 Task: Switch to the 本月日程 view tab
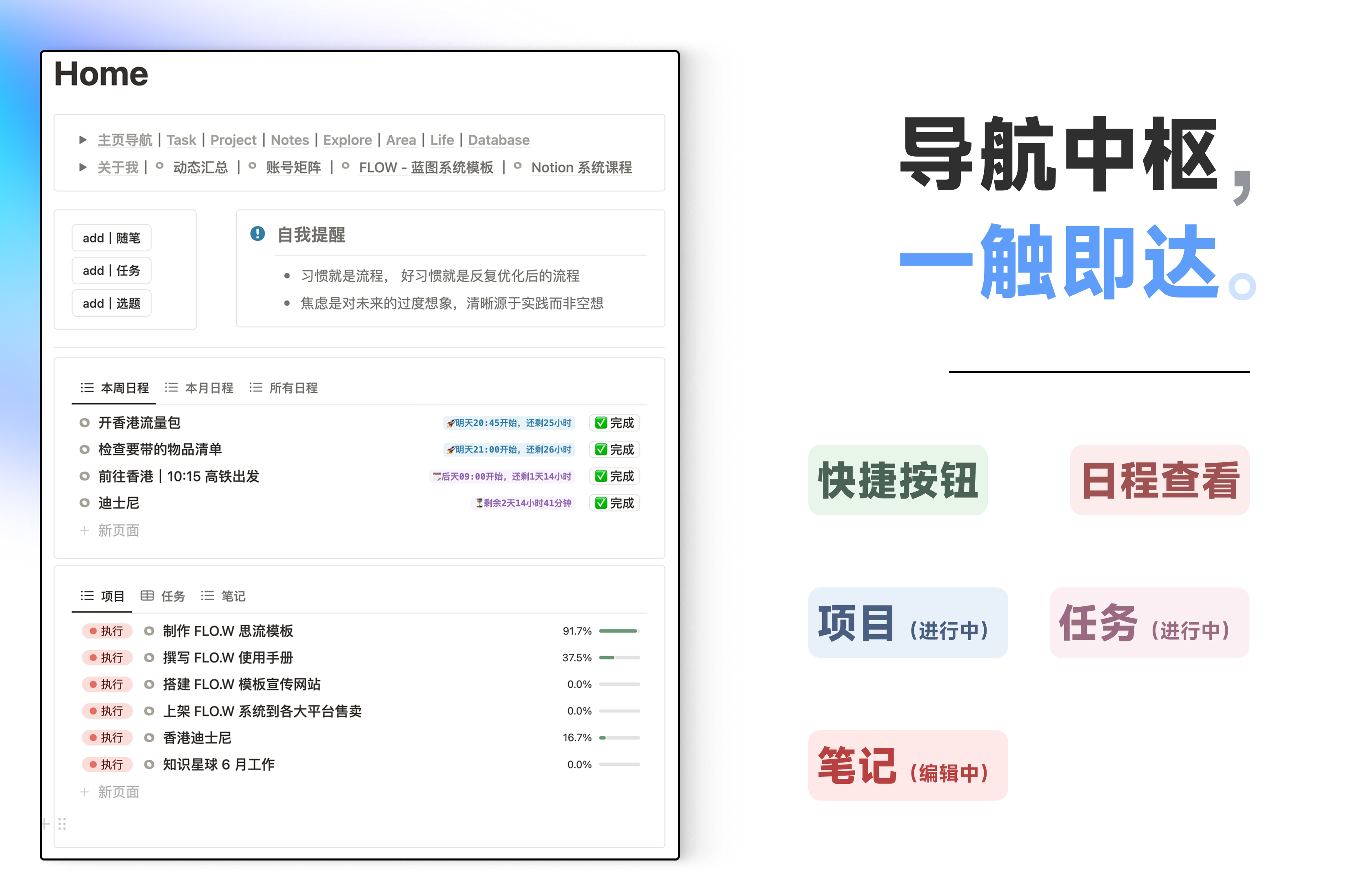(199, 388)
